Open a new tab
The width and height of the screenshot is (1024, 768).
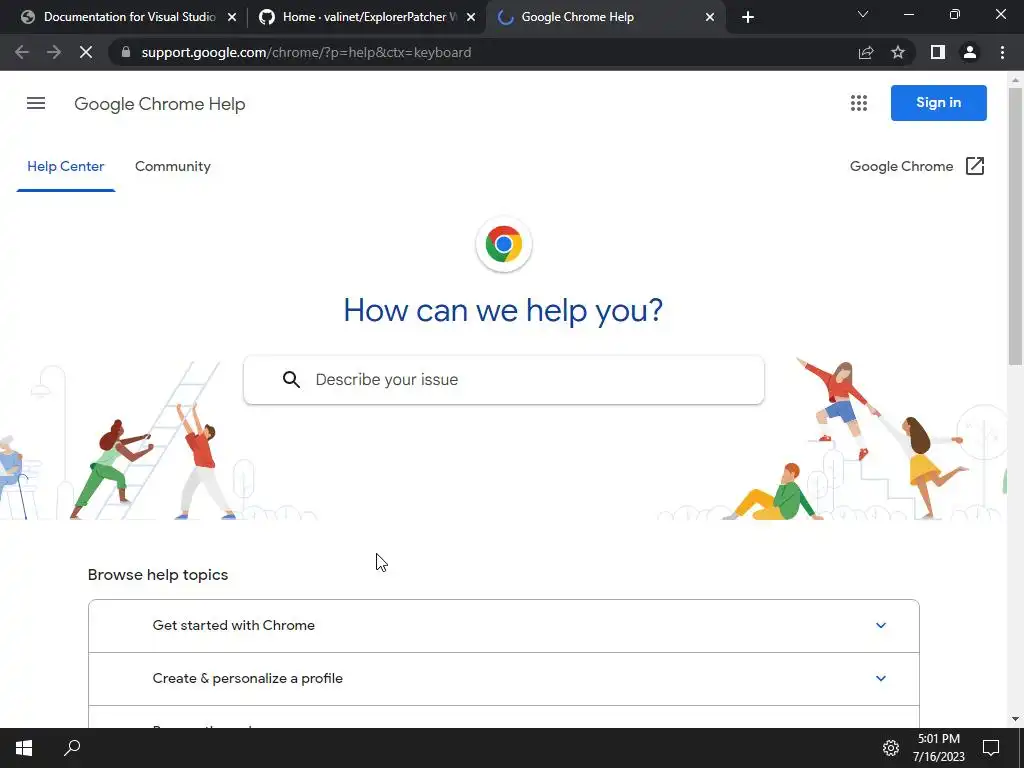pos(748,17)
